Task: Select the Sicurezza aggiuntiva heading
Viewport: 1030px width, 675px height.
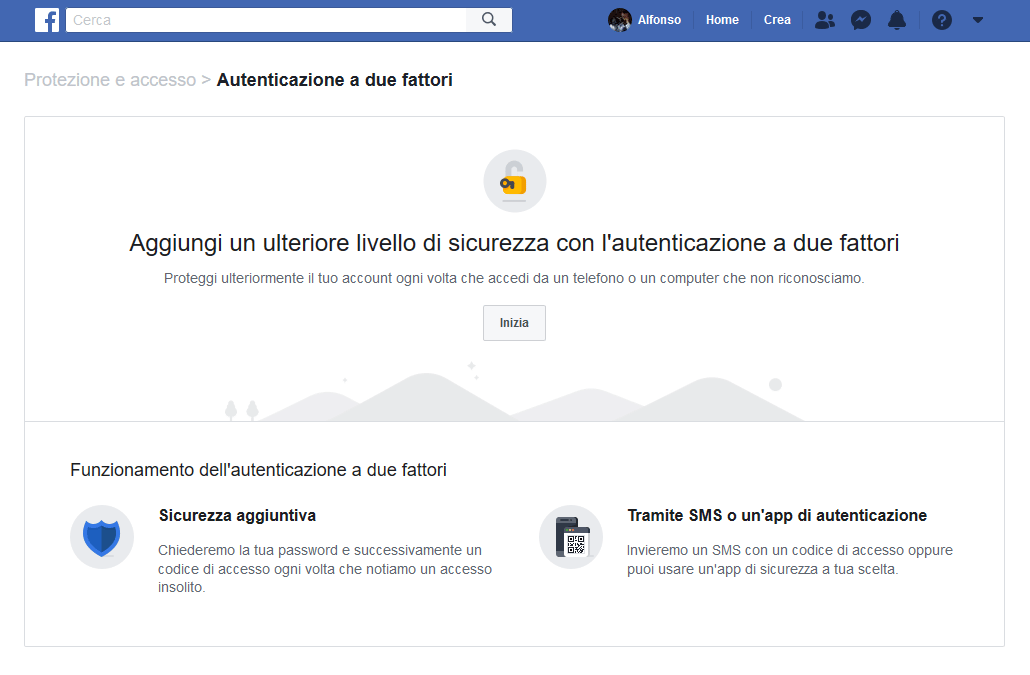Action: (x=237, y=516)
